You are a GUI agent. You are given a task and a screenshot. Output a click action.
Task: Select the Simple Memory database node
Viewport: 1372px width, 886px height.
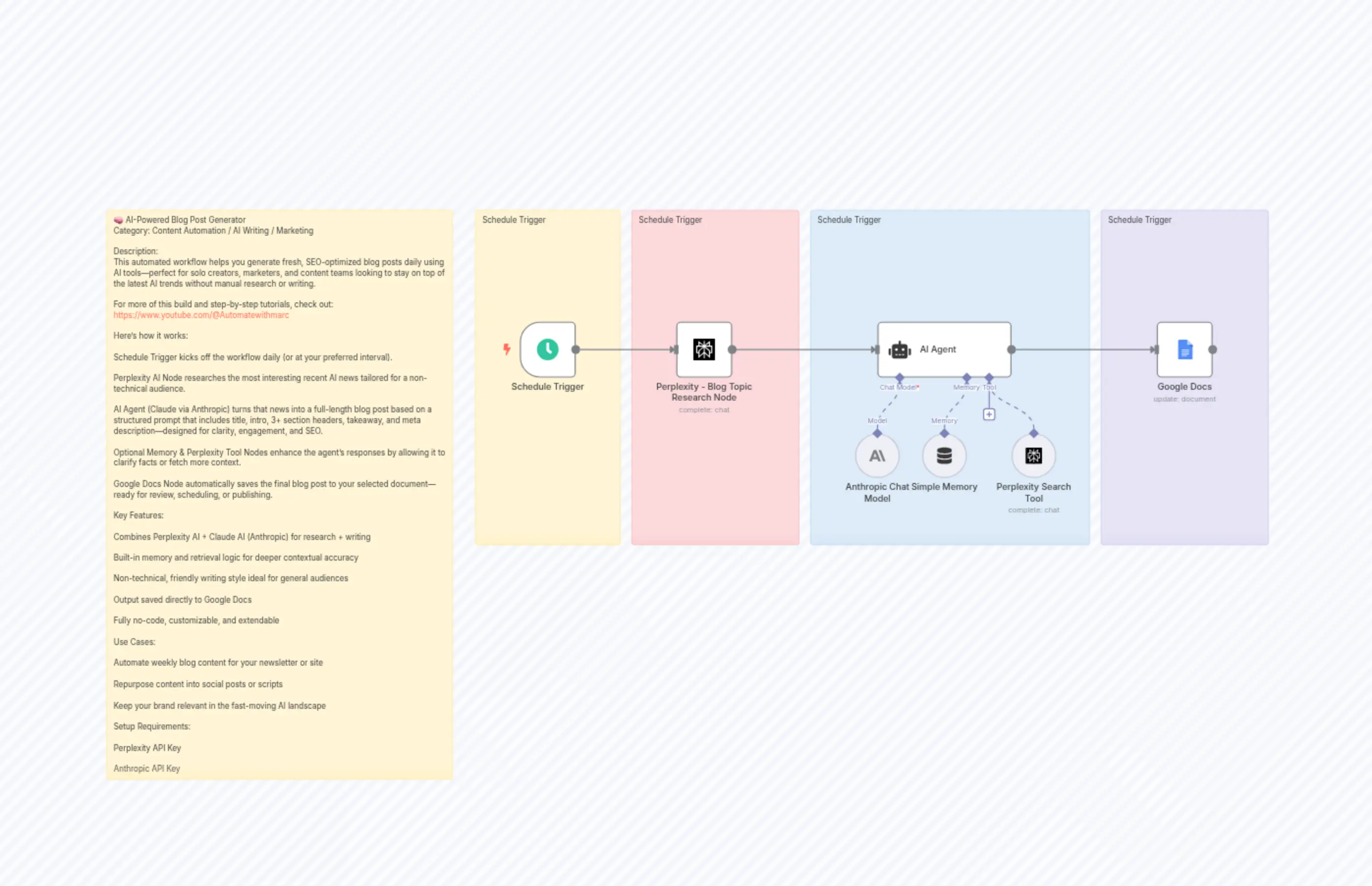(944, 456)
